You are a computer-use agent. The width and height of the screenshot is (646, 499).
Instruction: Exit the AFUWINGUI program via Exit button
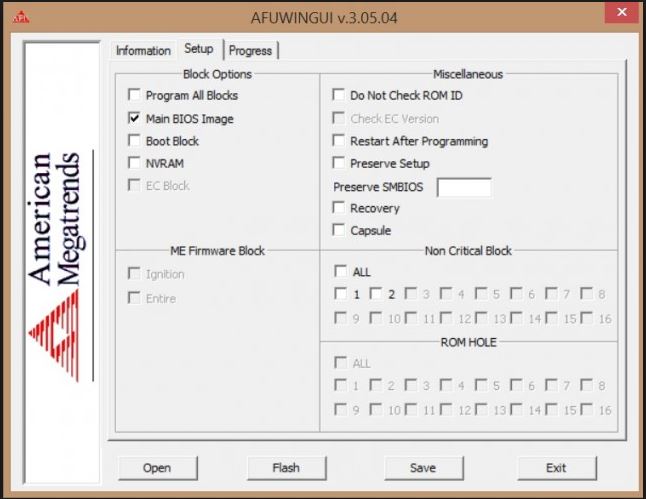[557, 468]
